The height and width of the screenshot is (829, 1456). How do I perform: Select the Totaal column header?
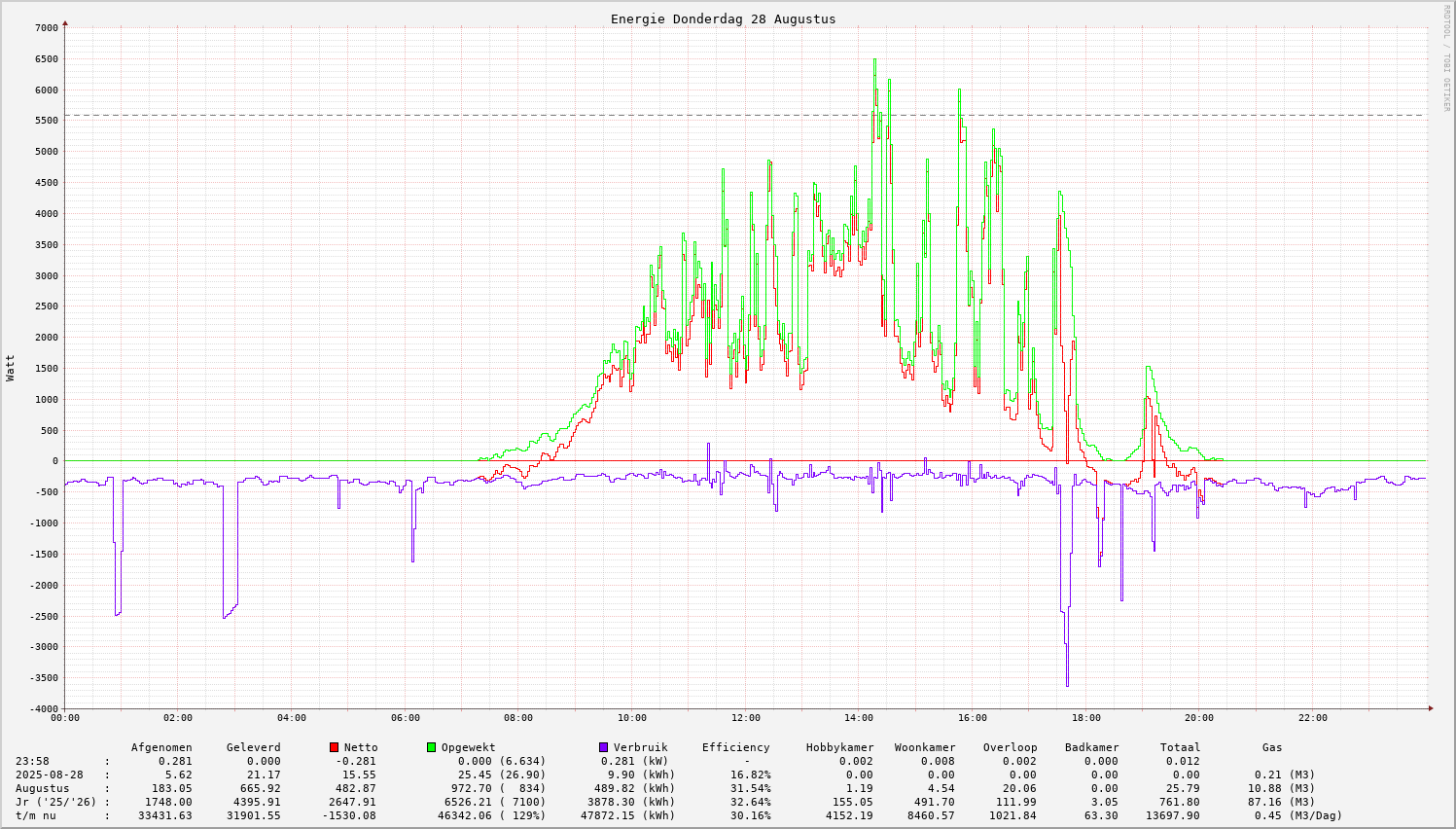click(x=1180, y=747)
